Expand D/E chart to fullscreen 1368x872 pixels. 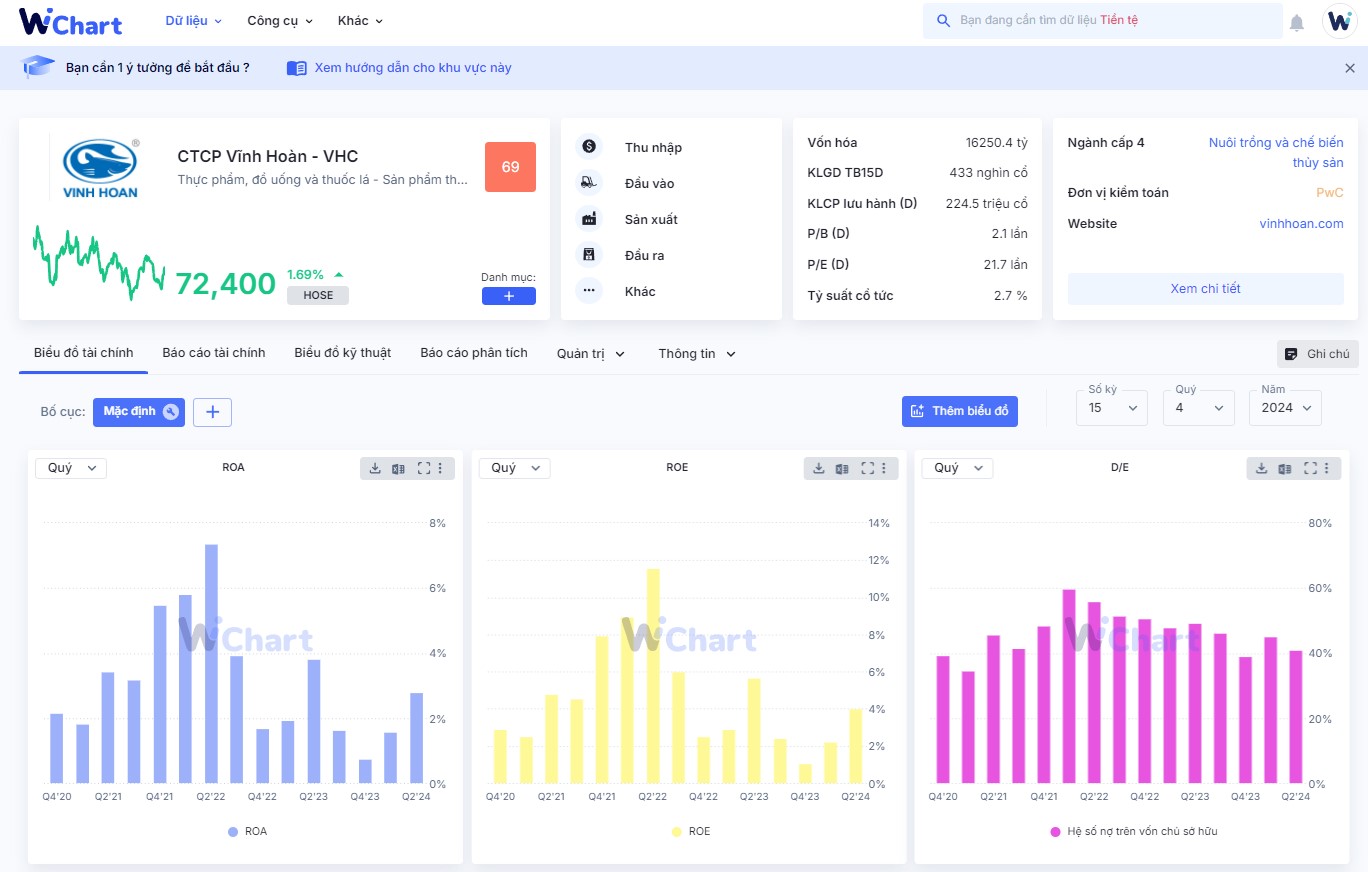click(1311, 468)
